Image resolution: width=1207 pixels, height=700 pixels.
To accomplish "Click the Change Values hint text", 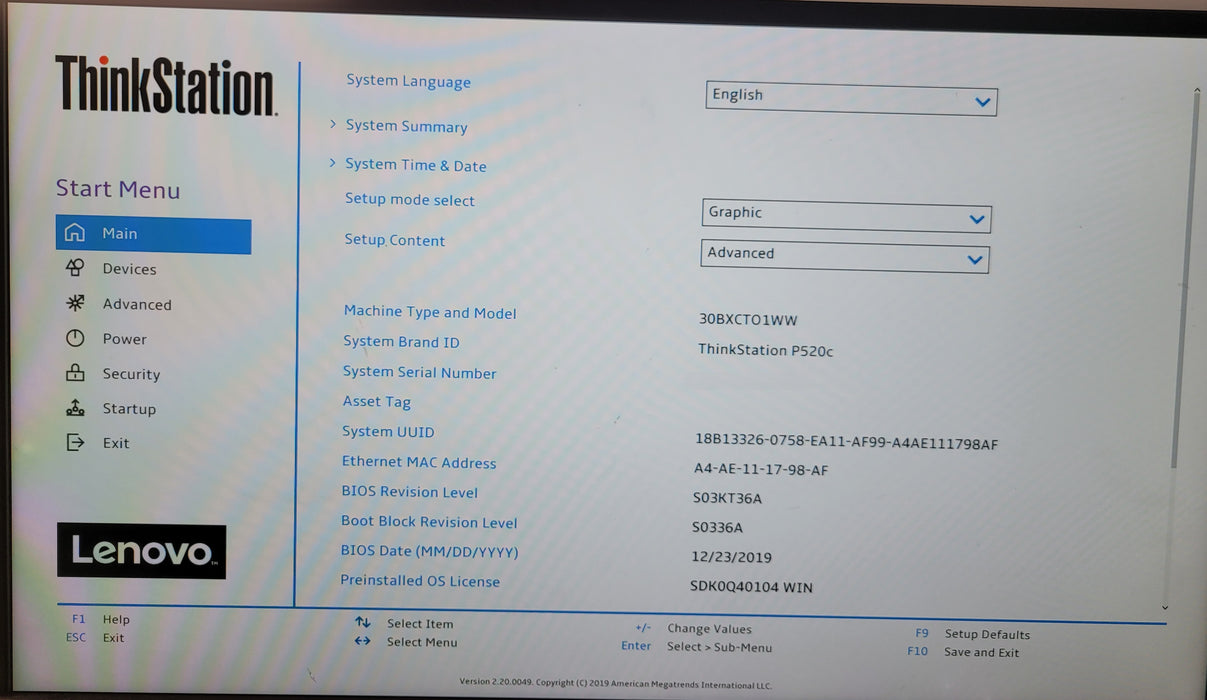I will click(709, 629).
